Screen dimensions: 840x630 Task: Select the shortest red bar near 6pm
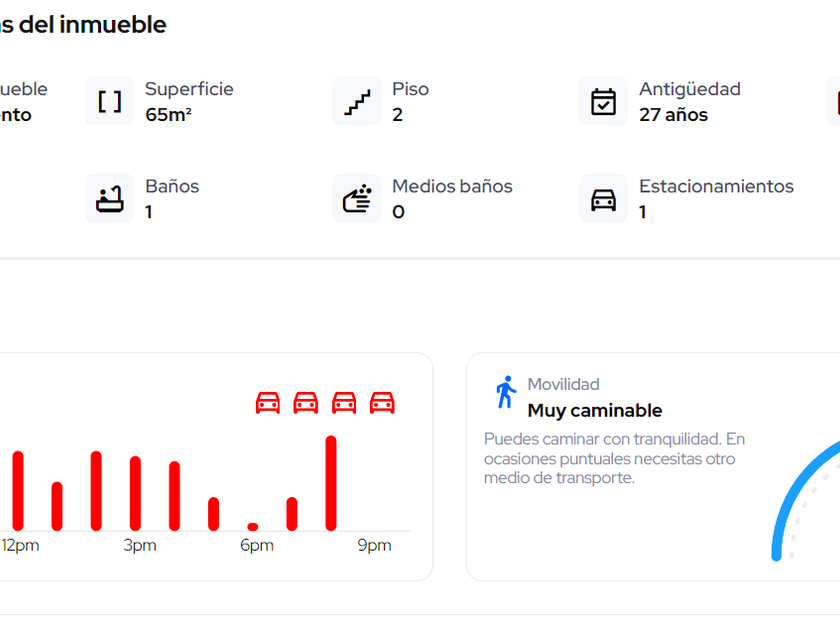253,527
